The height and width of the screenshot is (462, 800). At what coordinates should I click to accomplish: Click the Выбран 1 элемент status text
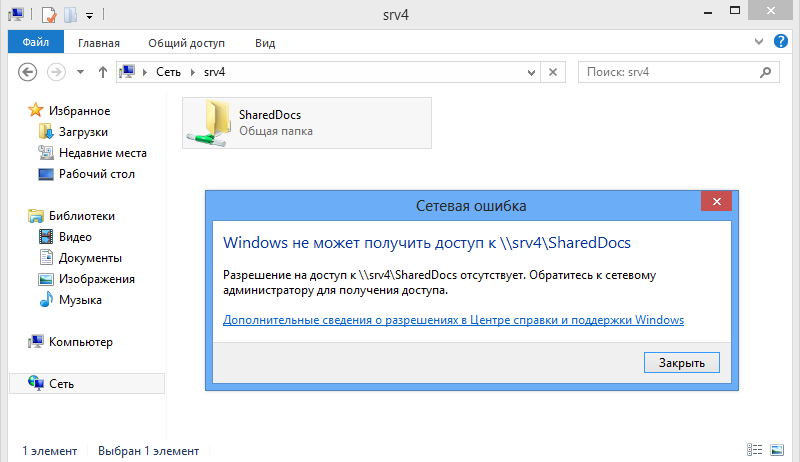[x=148, y=451]
